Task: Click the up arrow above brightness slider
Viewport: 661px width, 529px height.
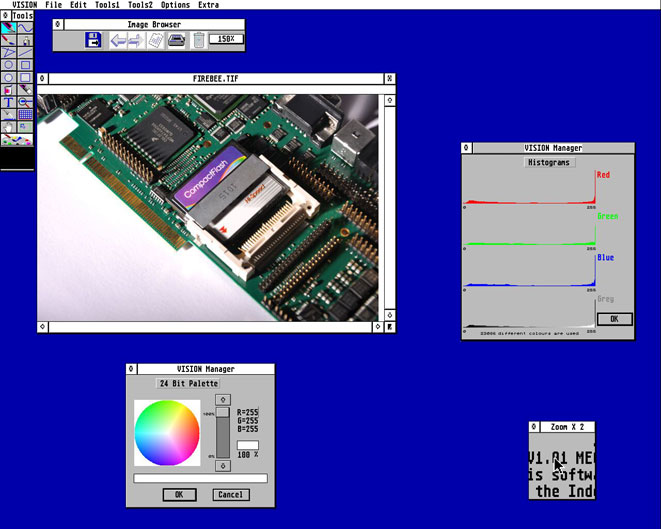Action: [223, 399]
